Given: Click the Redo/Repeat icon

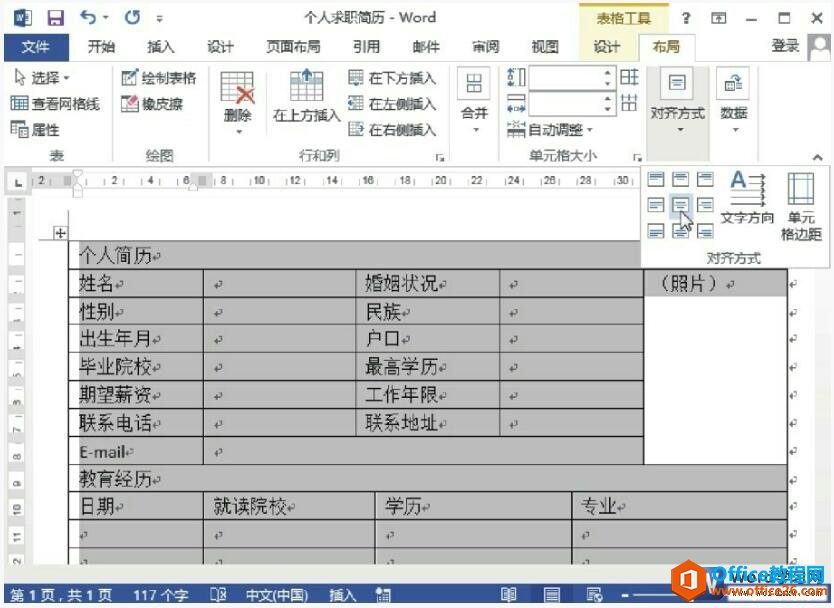Looking at the screenshot, I should 132,18.
